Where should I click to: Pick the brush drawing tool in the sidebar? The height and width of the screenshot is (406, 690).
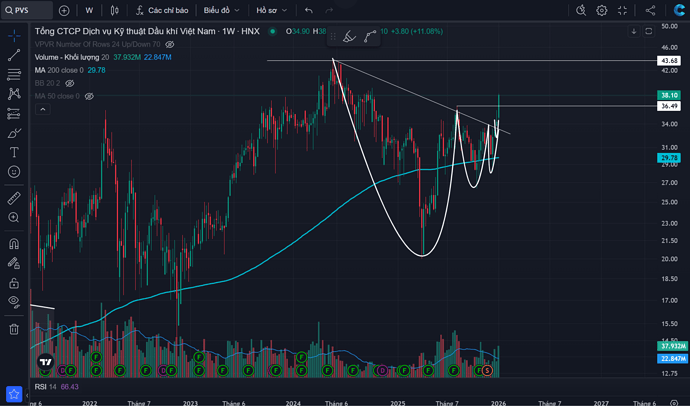14,133
